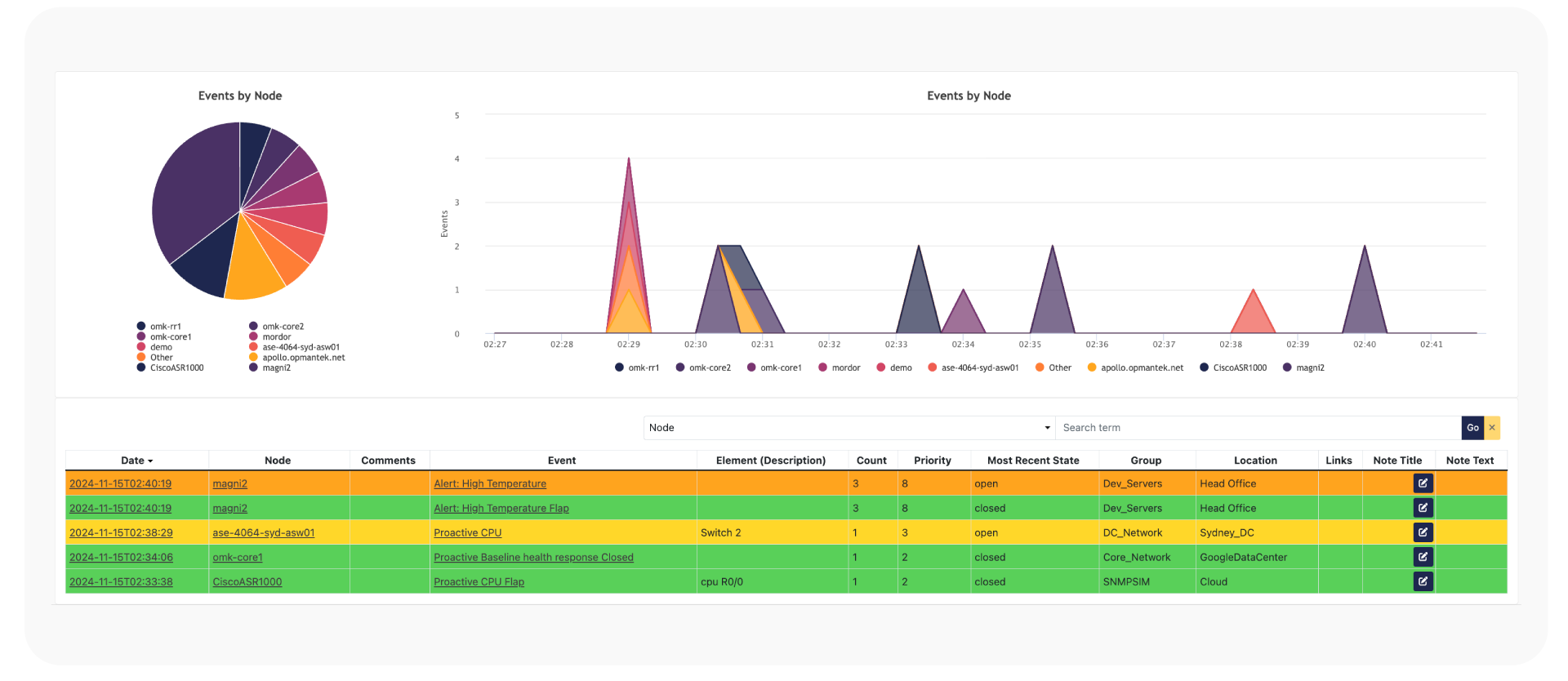Open the Proactive CPU Flap event

pyautogui.click(x=479, y=581)
